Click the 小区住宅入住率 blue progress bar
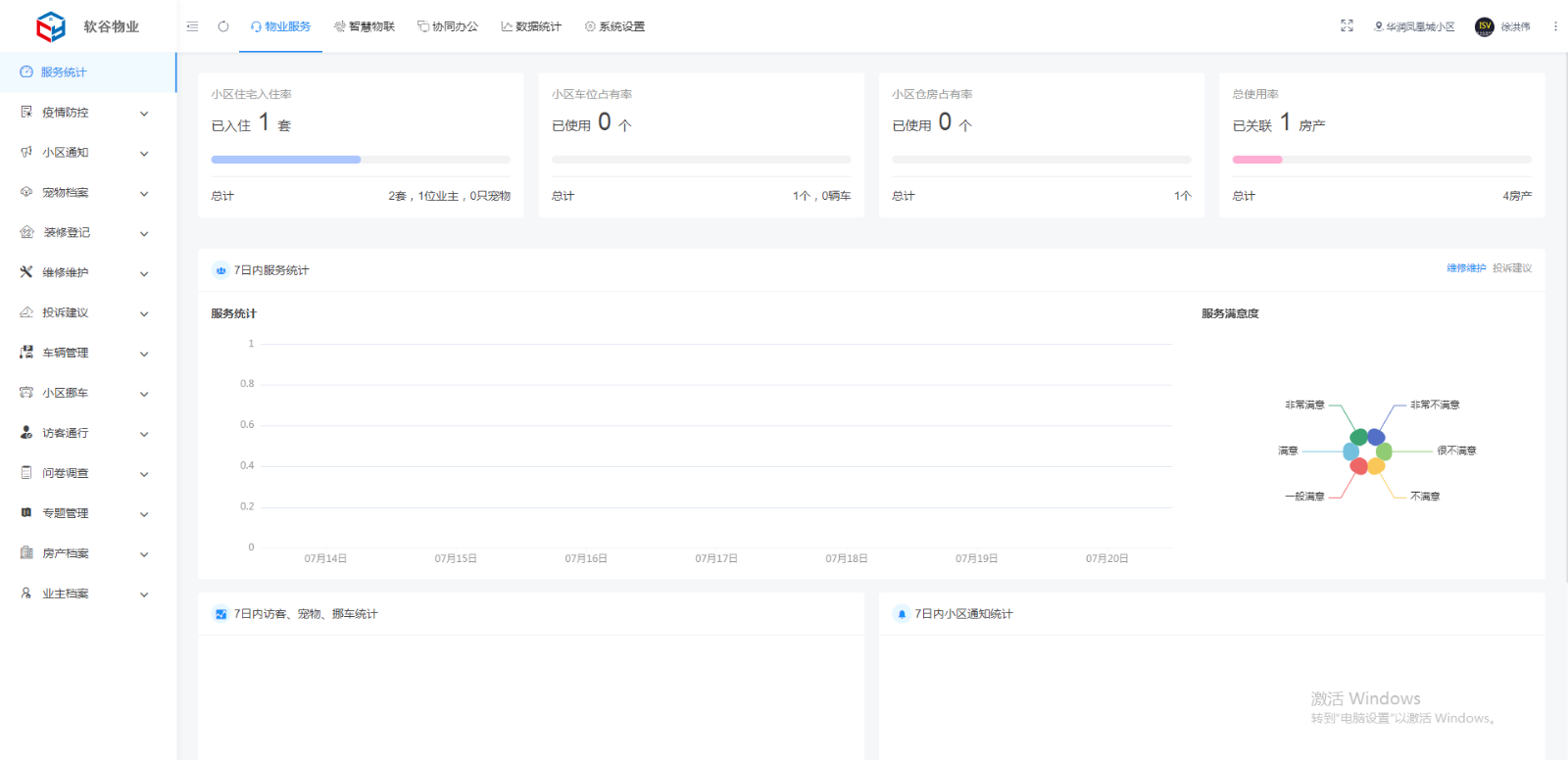The width and height of the screenshot is (1568, 760). pos(286,160)
